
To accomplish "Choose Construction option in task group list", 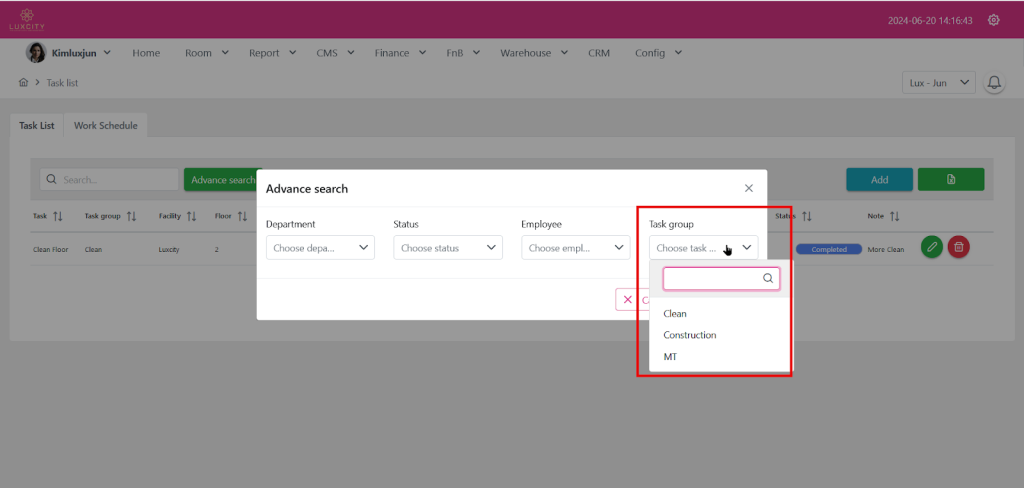I will point(690,335).
